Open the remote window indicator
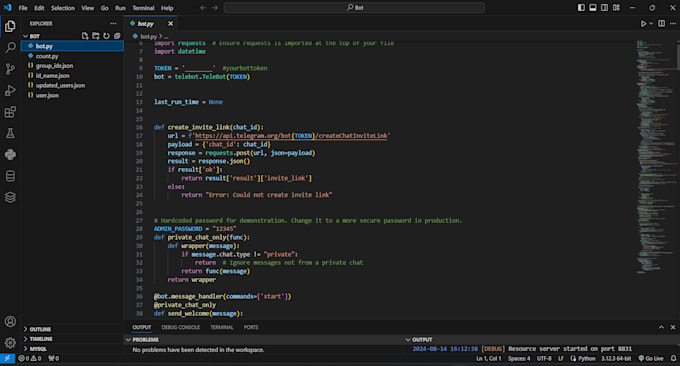Screen dimensions: 680x366 (7, 358)
